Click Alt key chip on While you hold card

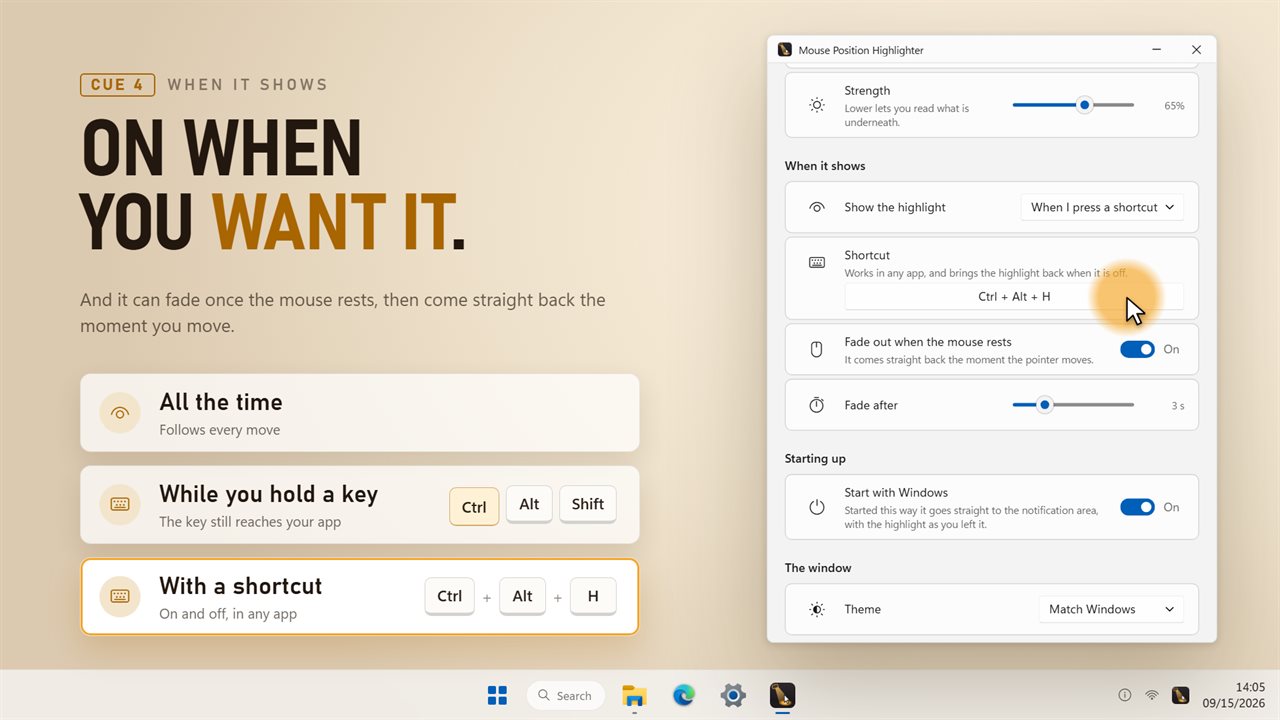(x=529, y=505)
